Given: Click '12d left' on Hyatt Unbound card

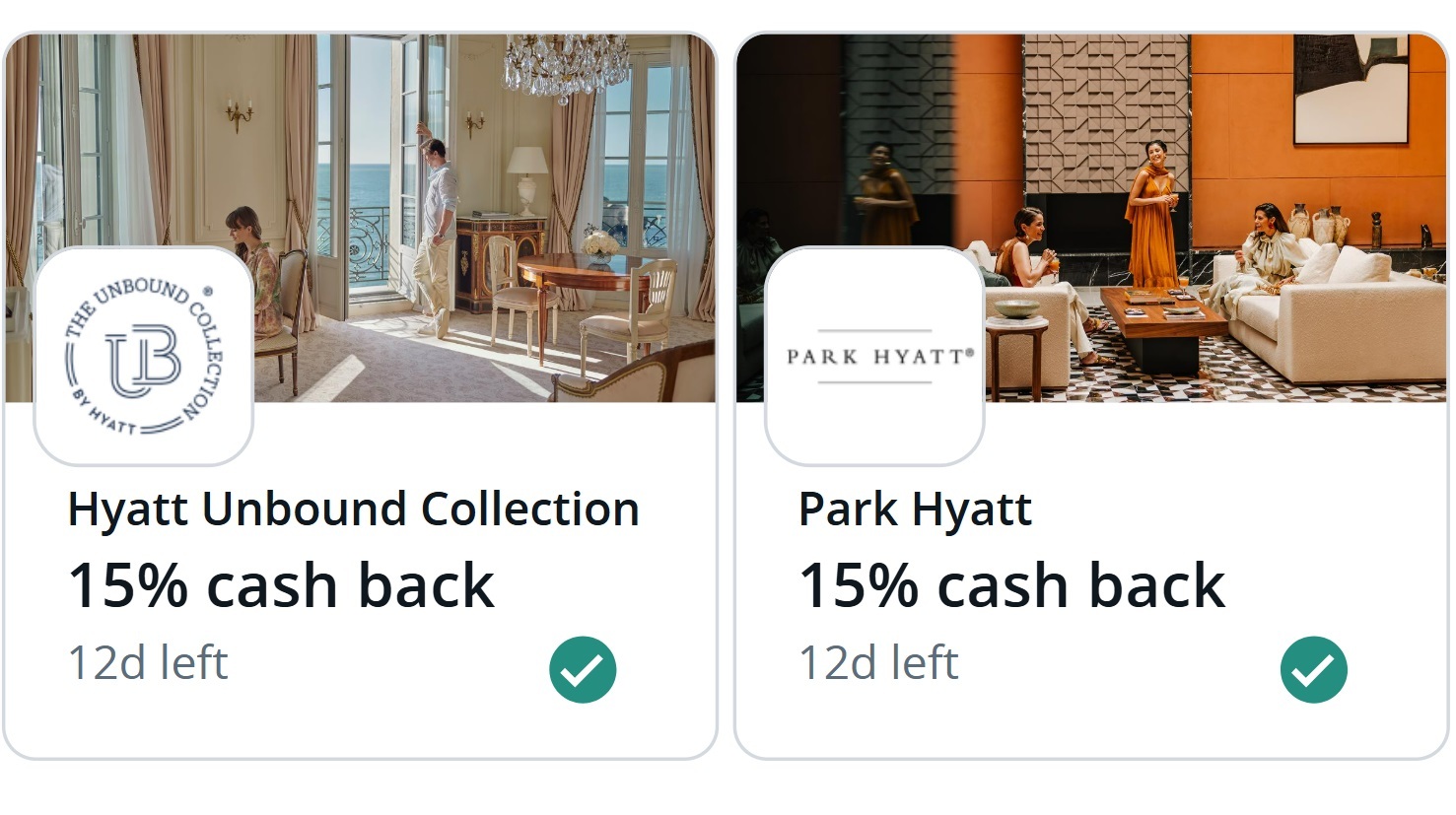Looking at the screenshot, I should [148, 663].
